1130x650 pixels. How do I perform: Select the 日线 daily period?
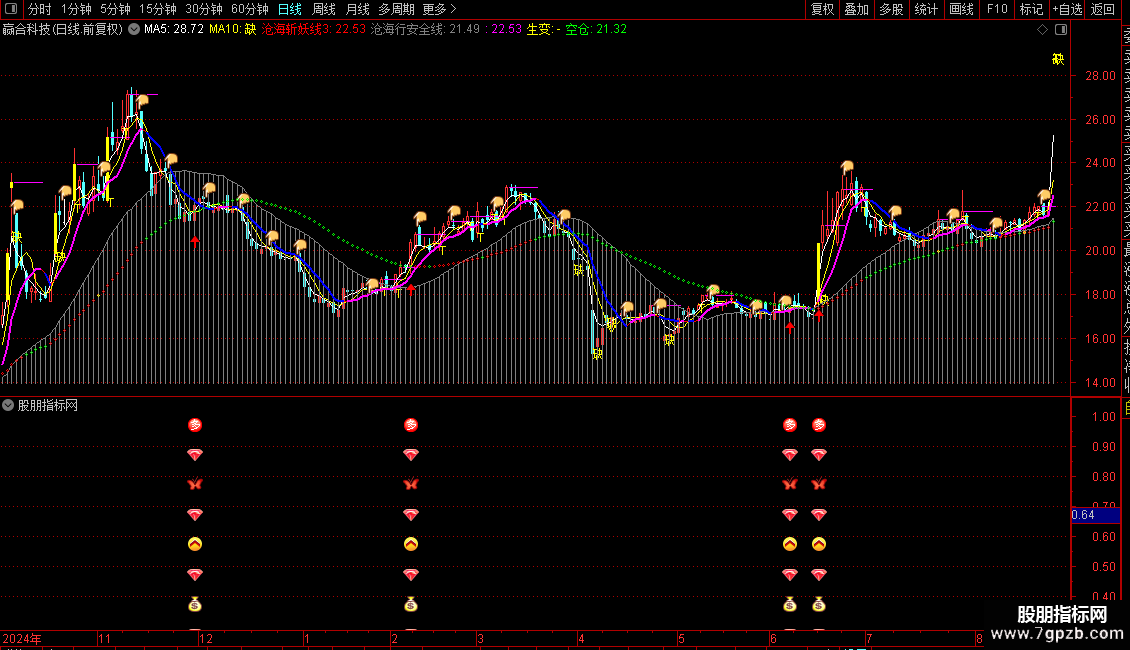pos(289,9)
